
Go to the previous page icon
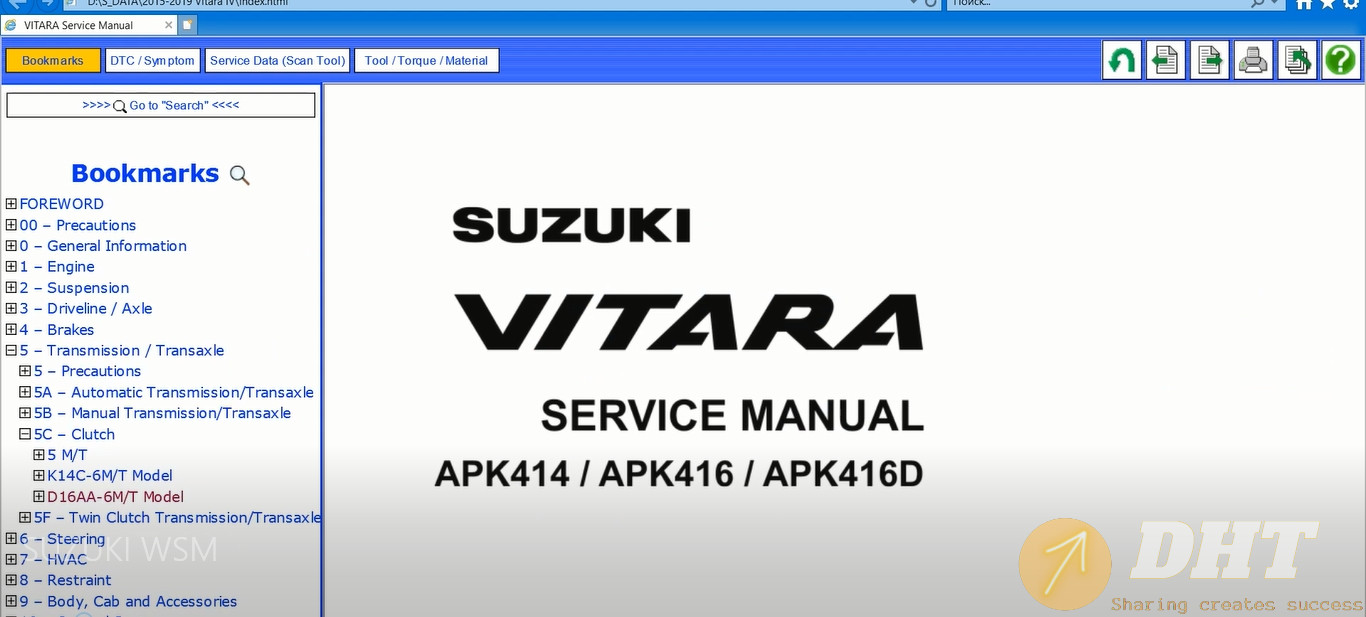(x=1165, y=61)
